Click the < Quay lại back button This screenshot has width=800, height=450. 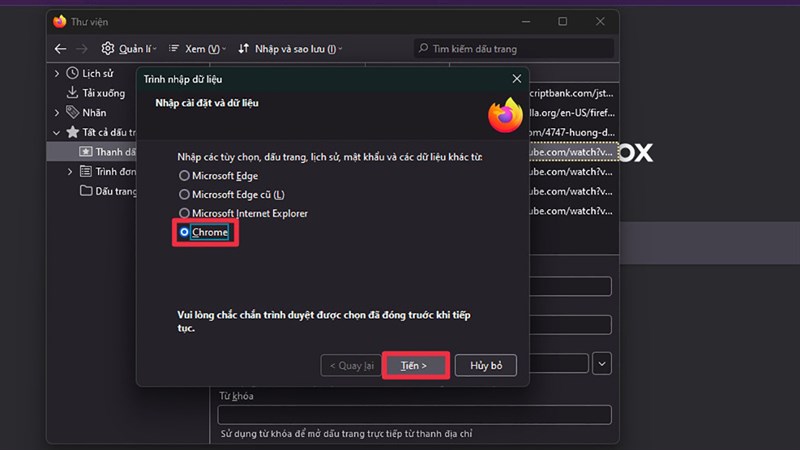point(352,365)
